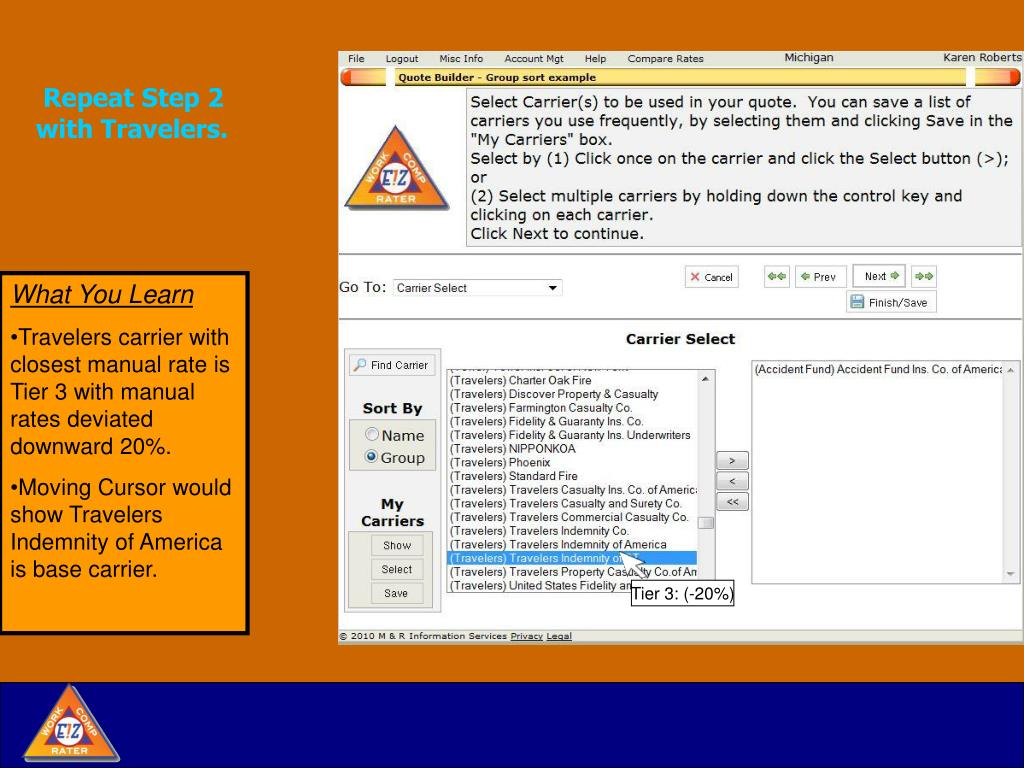Click the Logout menu item

click(x=402, y=59)
